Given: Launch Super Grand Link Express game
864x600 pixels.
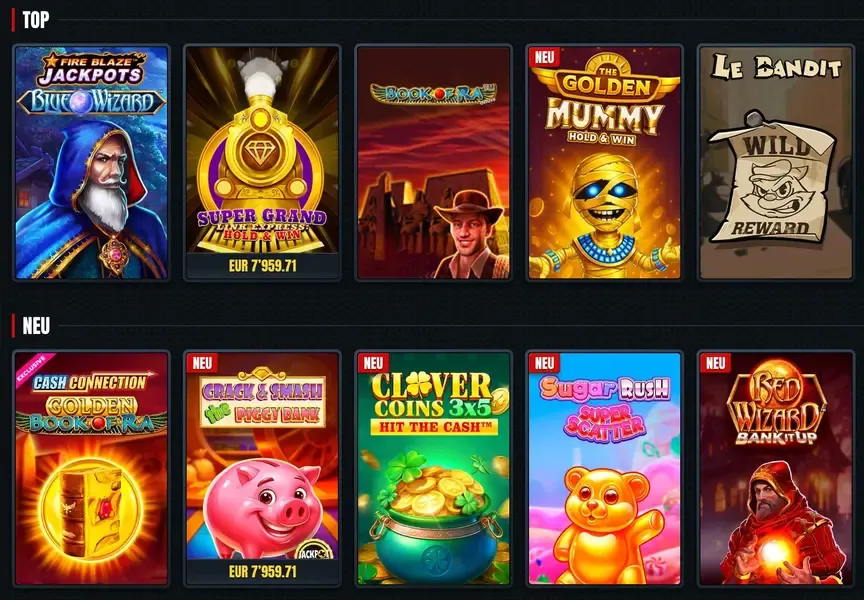Looking at the screenshot, I should (262, 163).
